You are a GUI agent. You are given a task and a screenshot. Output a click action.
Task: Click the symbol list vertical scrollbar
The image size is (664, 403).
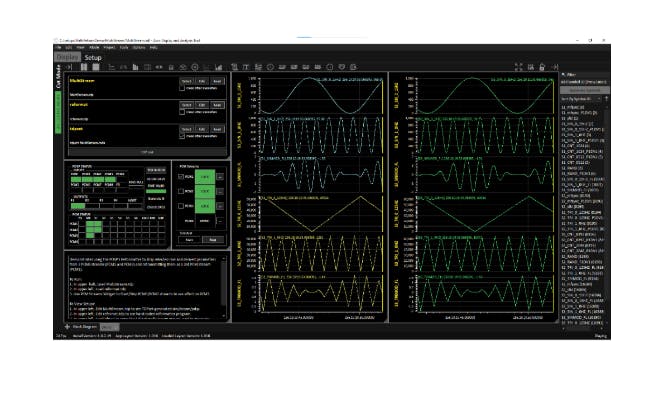point(606,214)
